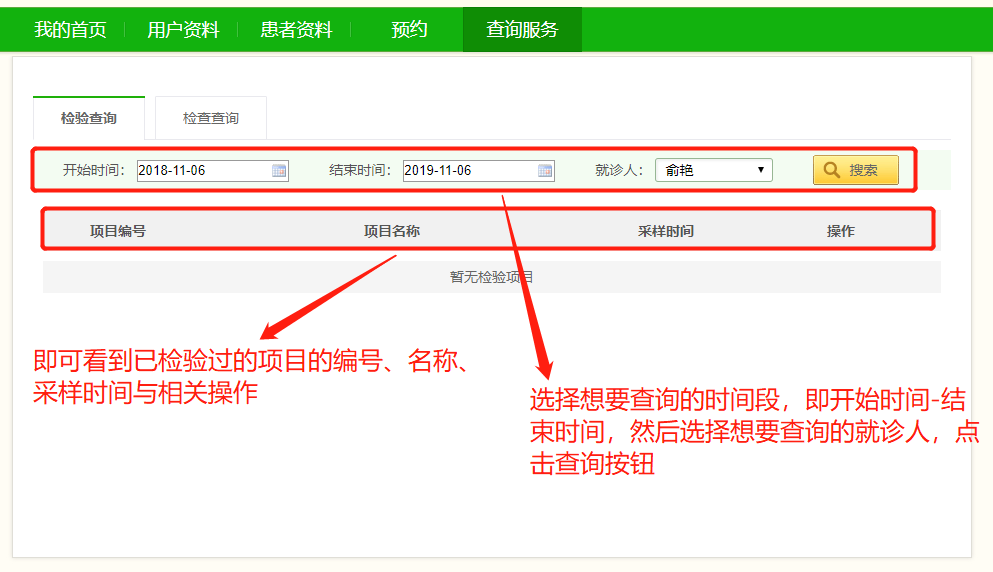Viewport: 993px width, 572px height.
Task: Click the 就诊人 label
Action: [x=619, y=170]
